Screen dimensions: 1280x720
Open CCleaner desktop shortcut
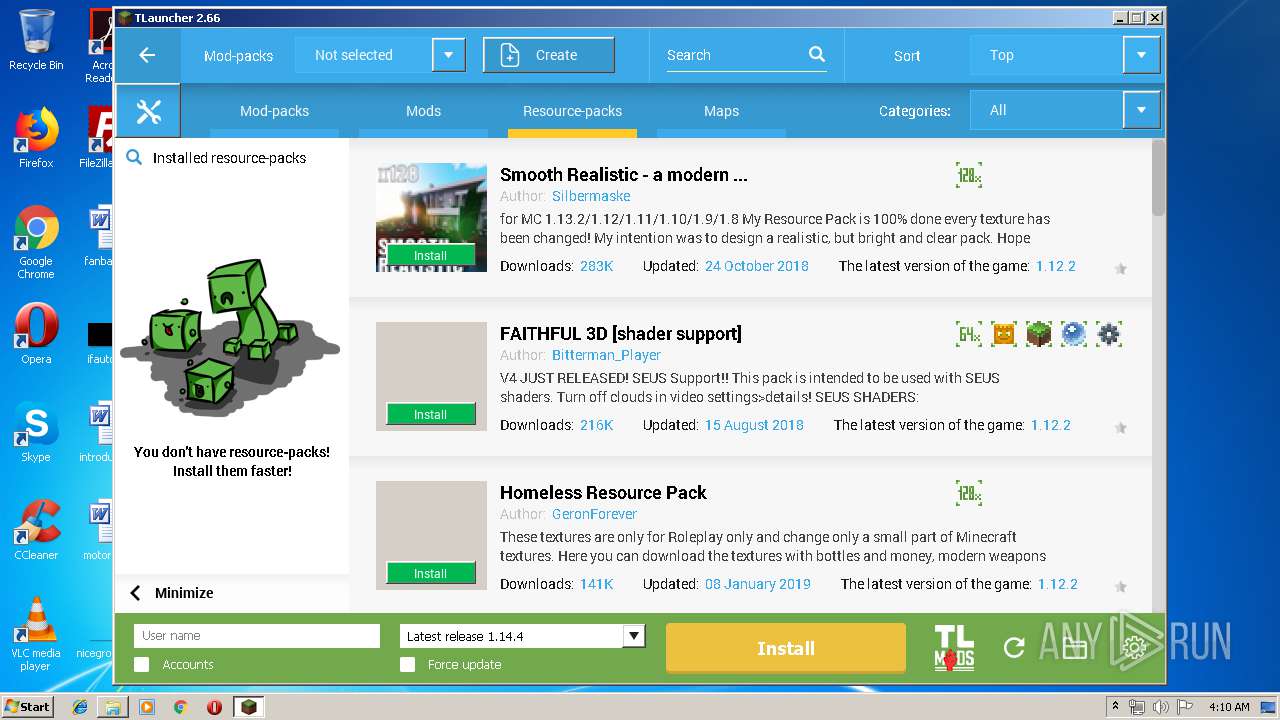[x=36, y=530]
